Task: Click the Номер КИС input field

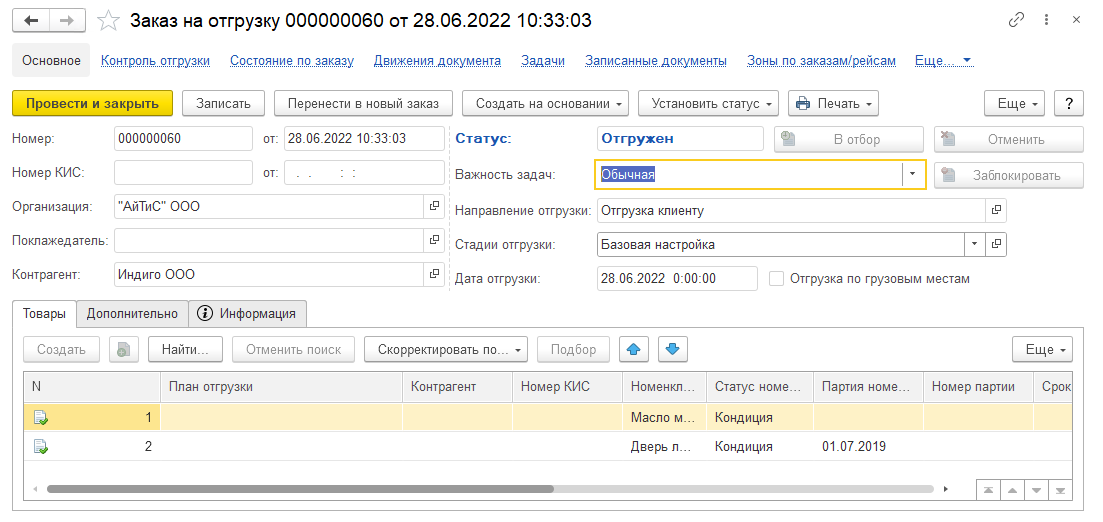Action: point(183,172)
